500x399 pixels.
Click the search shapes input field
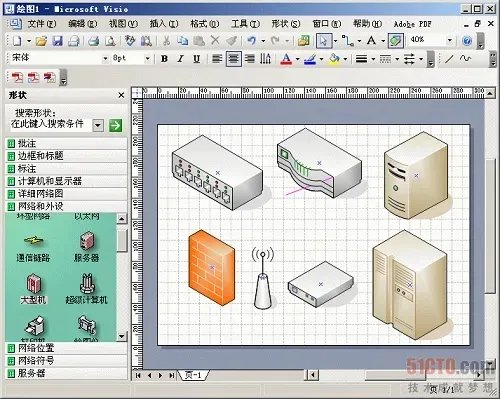[50, 125]
